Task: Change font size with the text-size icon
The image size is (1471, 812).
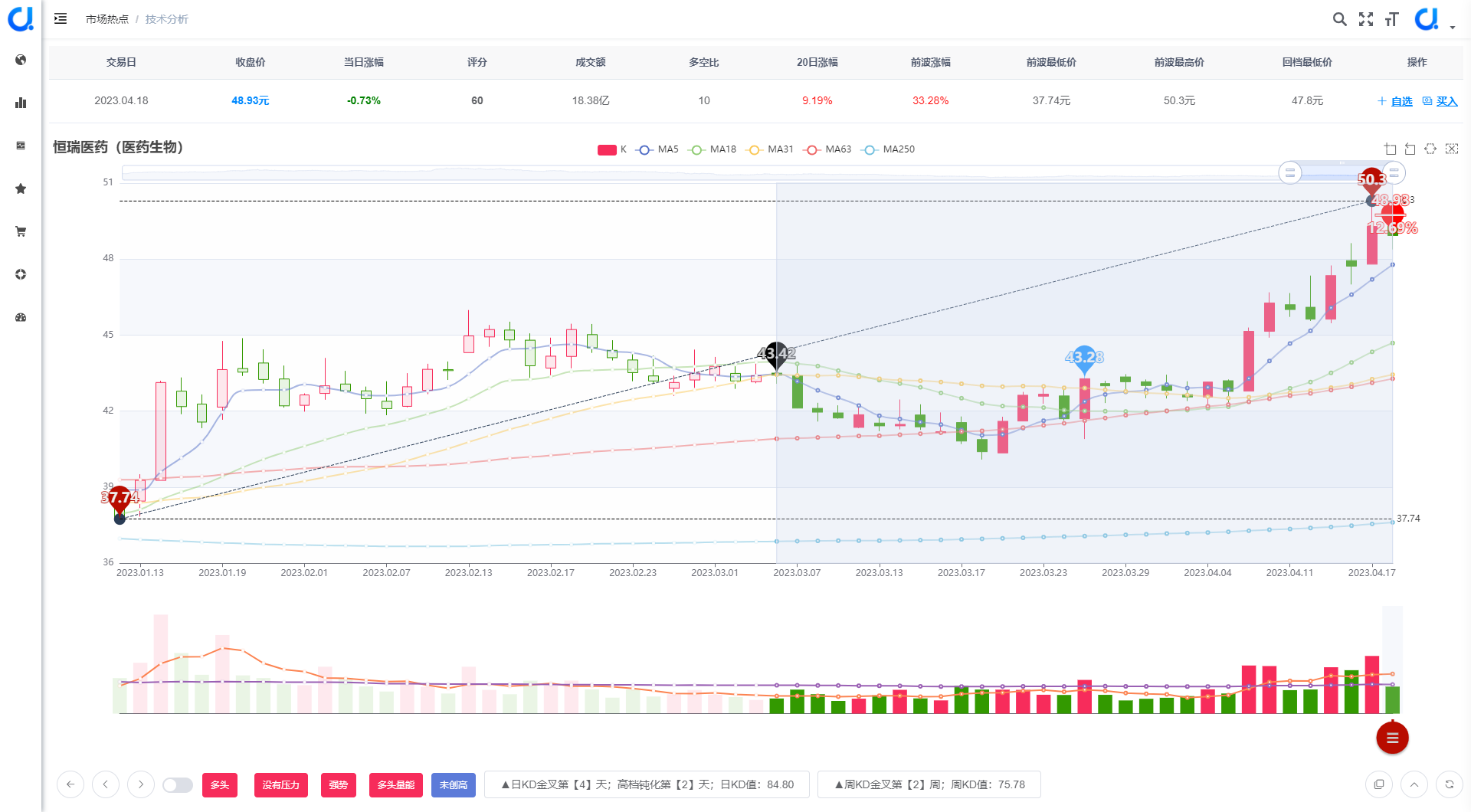Action: tap(1392, 19)
